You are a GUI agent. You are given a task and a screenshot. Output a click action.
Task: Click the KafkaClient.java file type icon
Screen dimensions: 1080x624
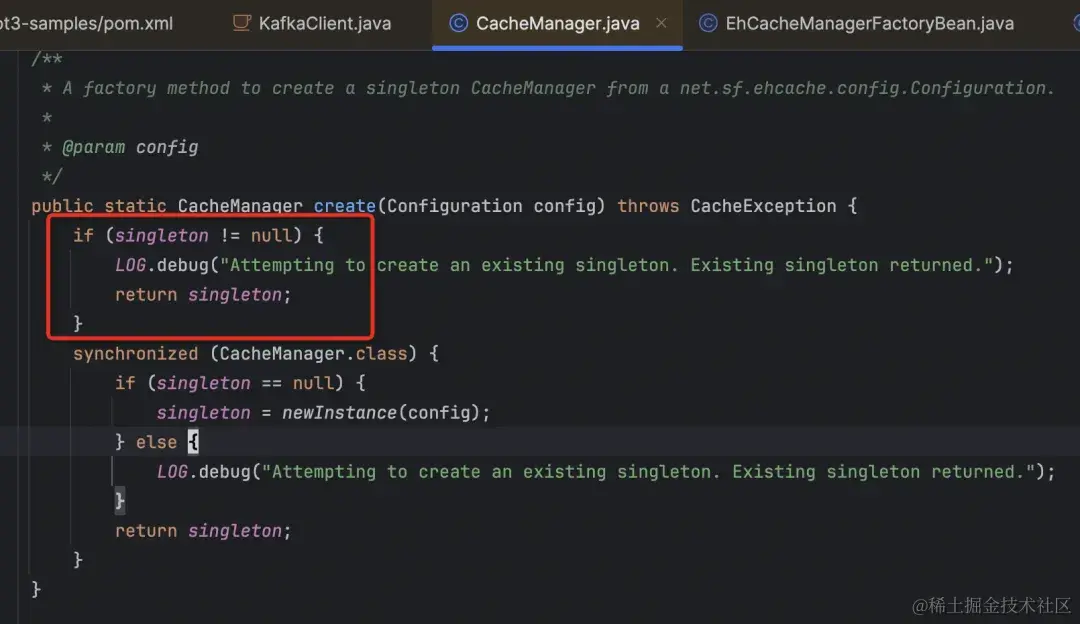click(242, 23)
